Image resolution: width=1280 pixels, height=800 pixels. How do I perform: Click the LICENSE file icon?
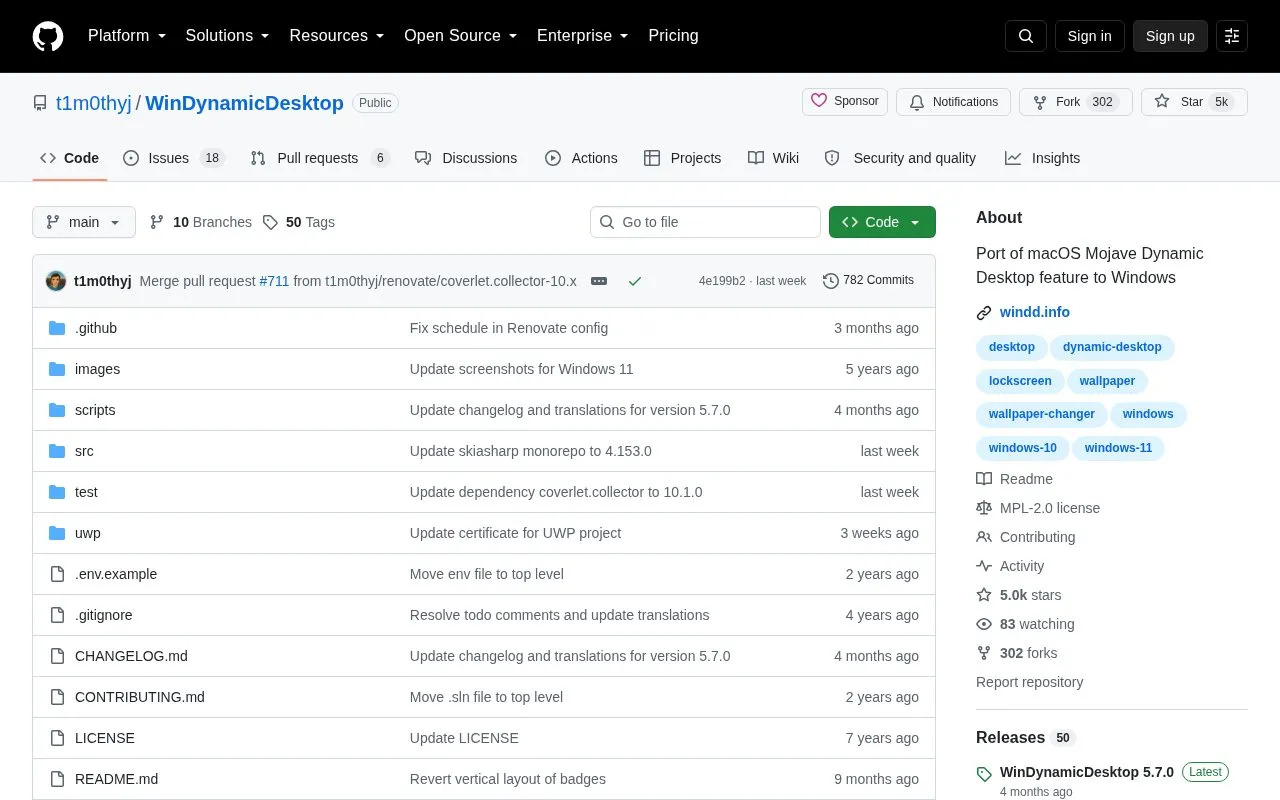point(57,738)
